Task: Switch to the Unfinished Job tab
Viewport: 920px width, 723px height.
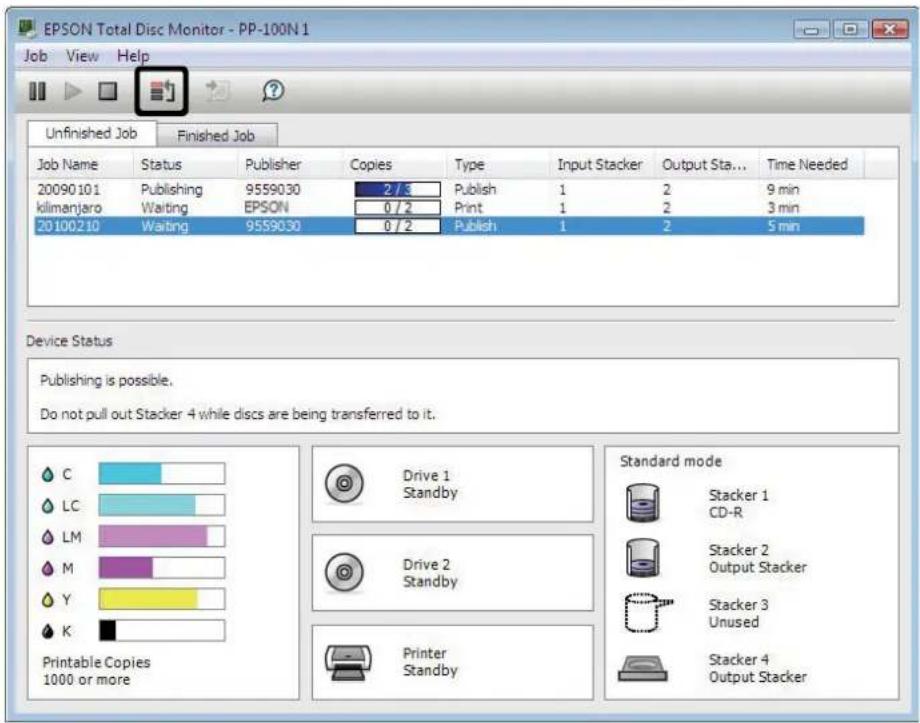Action: pyautogui.click(x=92, y=134)
